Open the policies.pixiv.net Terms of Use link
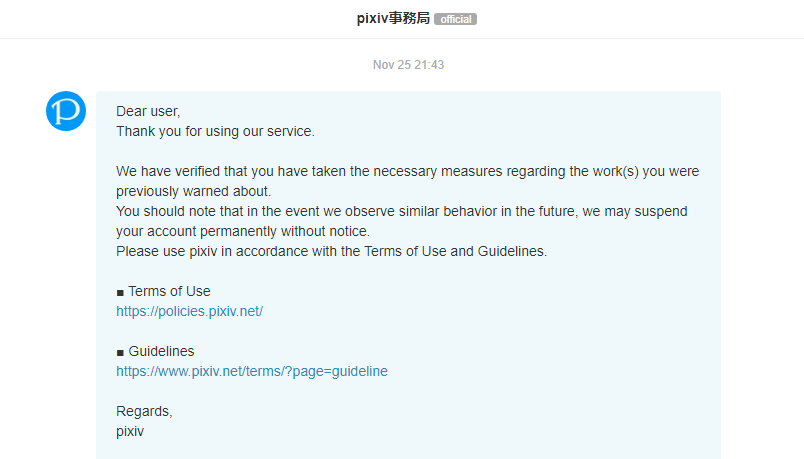Screen dimensions: 804x459 coord(189,311)
